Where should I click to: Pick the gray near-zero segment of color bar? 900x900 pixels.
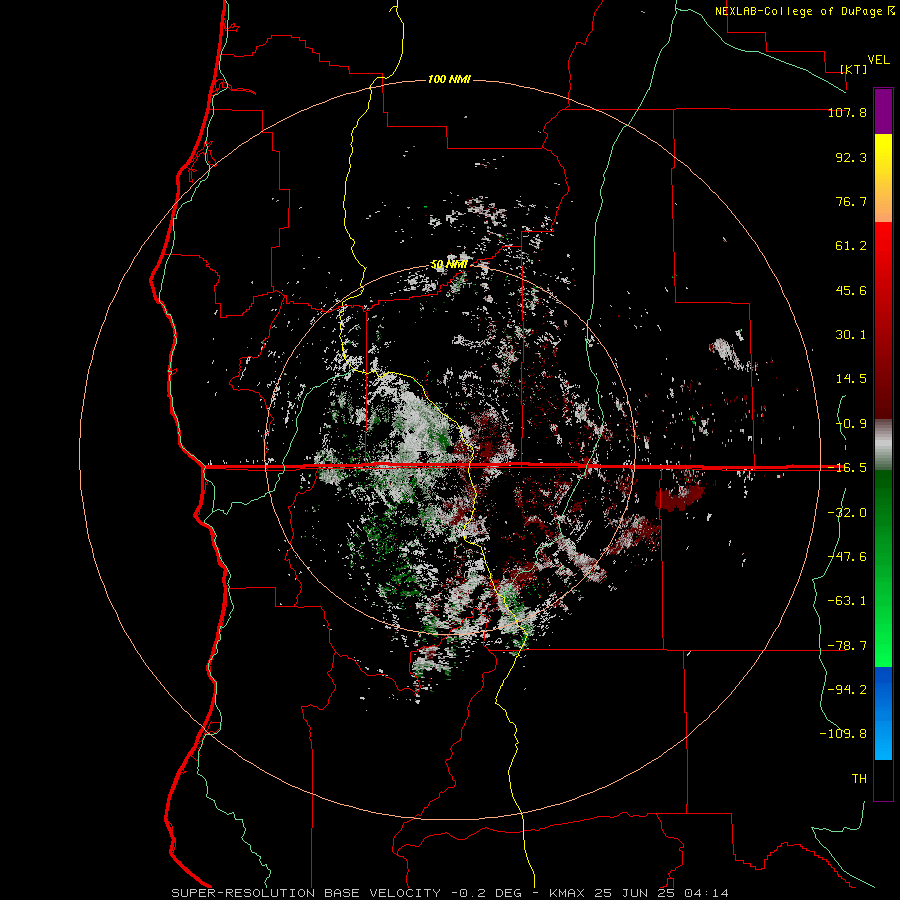(x=883, y=445)
